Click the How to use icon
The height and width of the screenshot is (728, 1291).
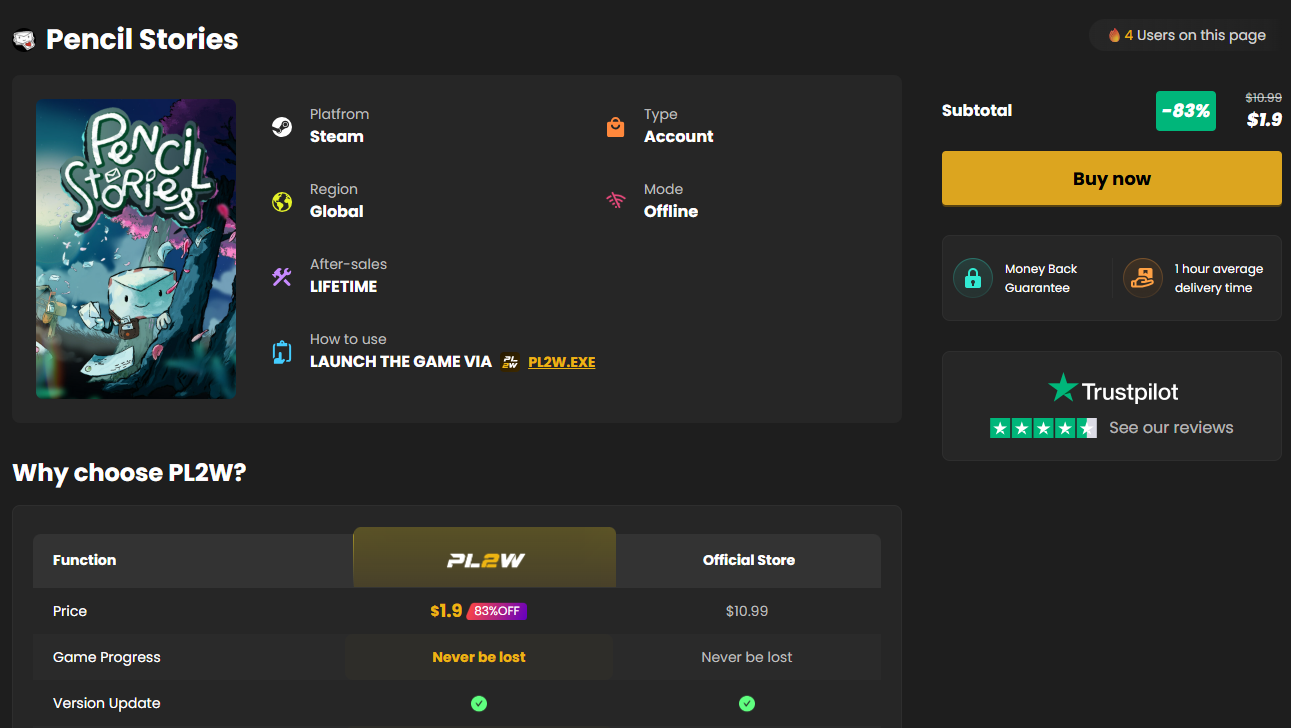(x=282, y=352)
